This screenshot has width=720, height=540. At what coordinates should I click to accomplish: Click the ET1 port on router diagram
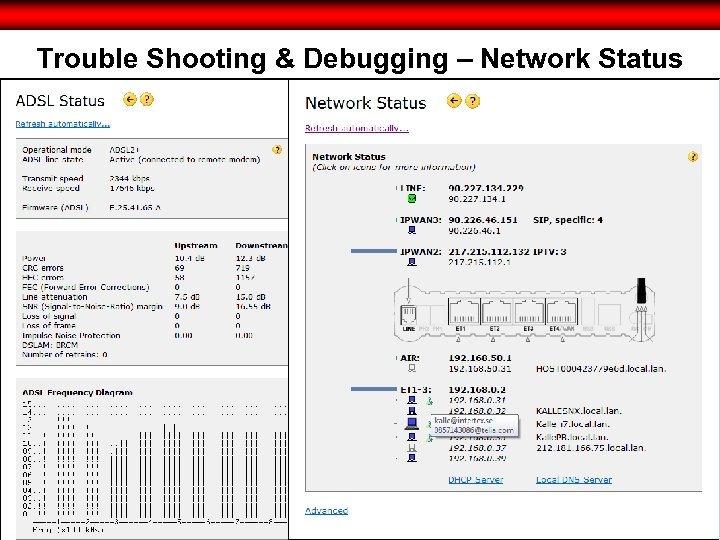463,311
